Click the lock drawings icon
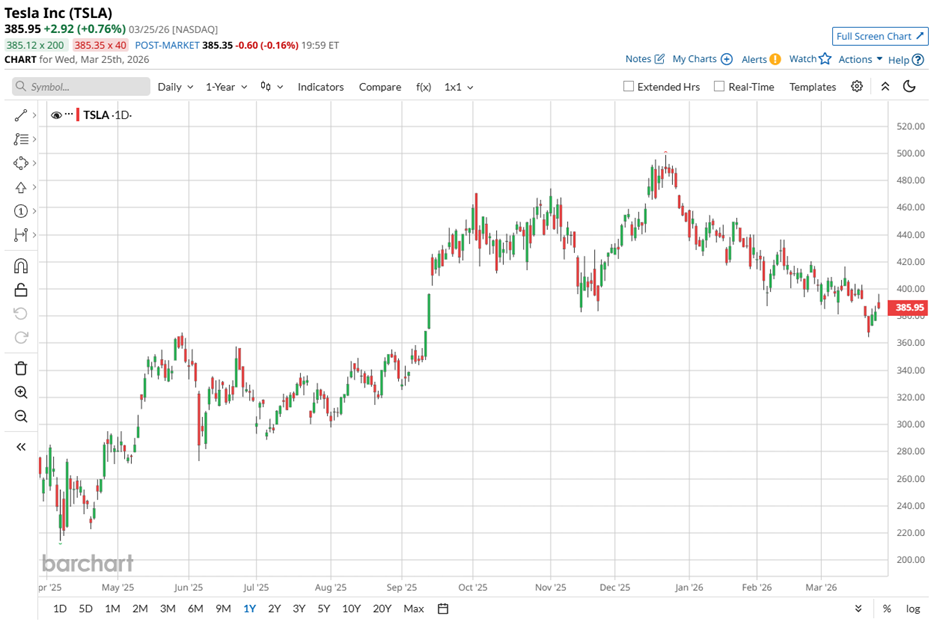 tap(20, 290)
